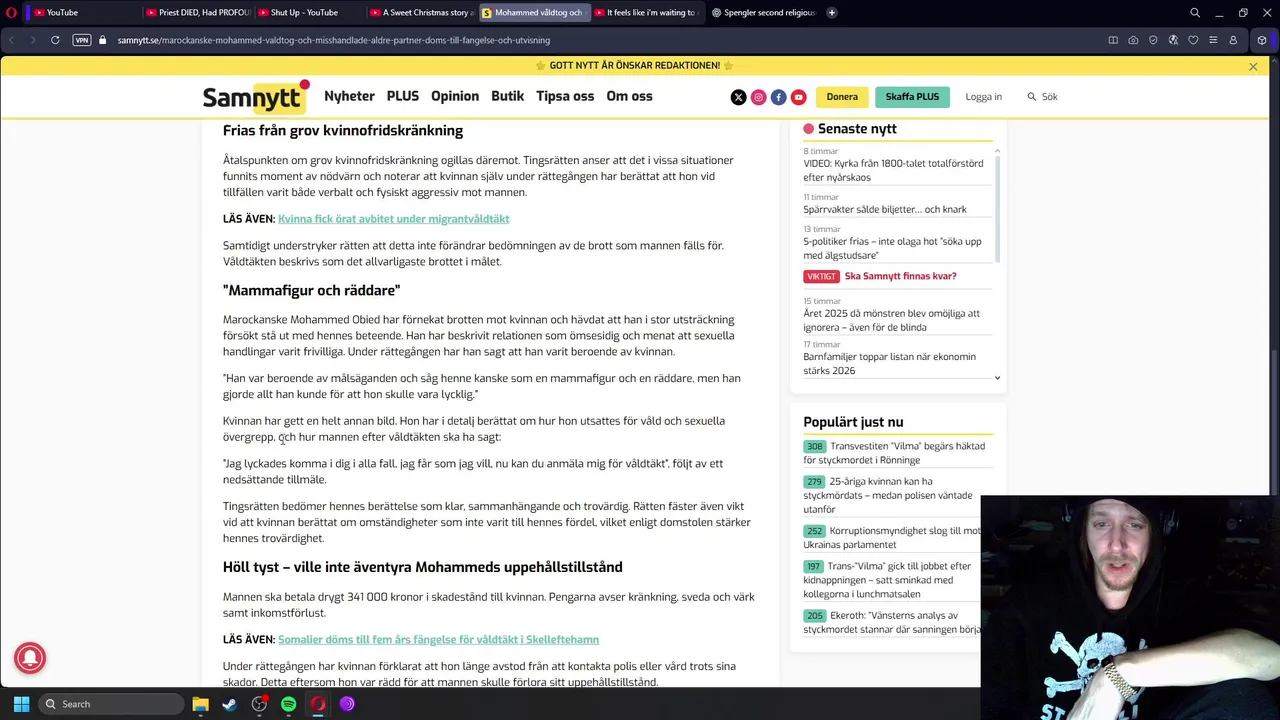
Task: Add page to bookmarks with heart icon
Action: [1193, 40]
